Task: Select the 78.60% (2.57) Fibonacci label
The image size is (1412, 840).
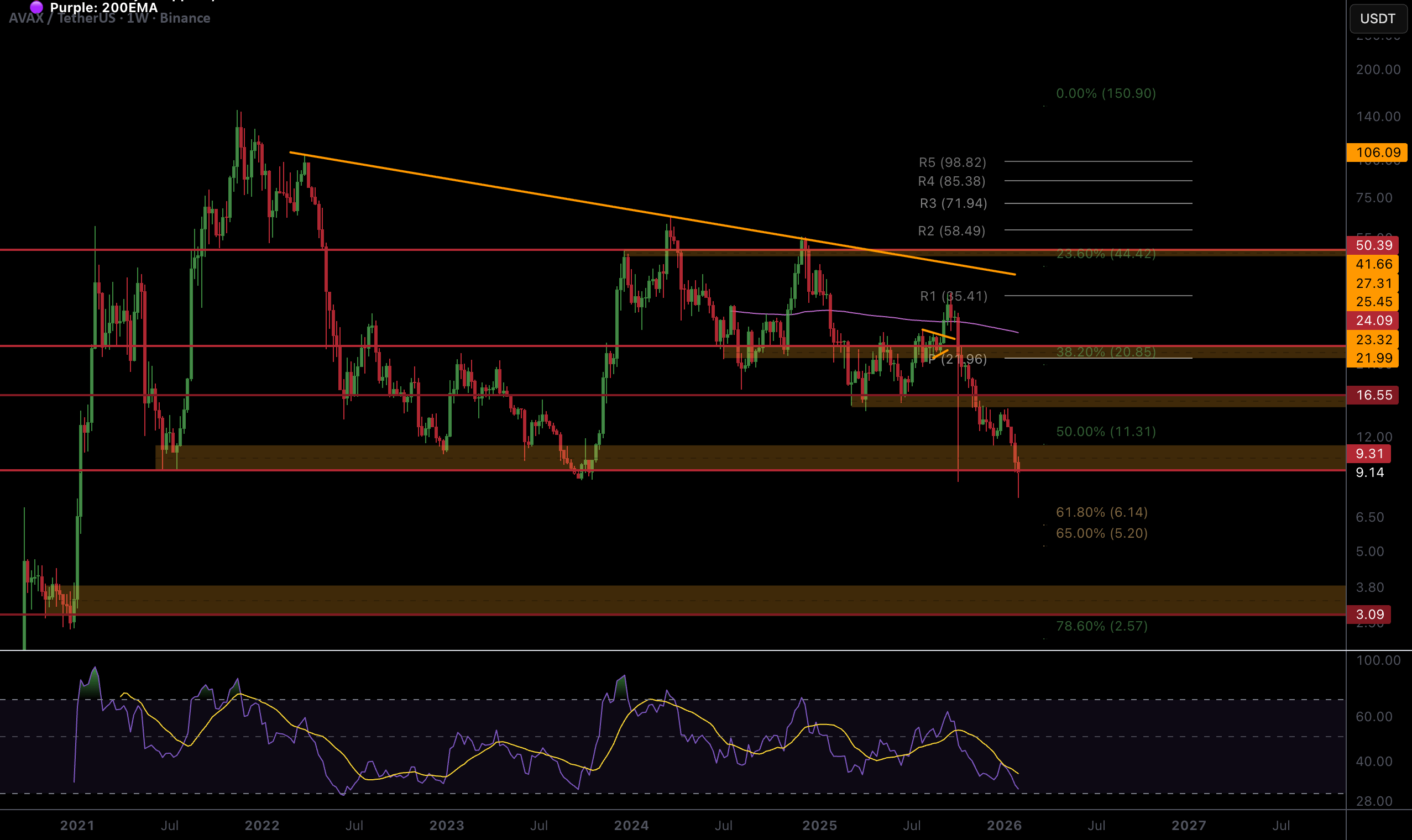Action: [x=1102, y=626]
